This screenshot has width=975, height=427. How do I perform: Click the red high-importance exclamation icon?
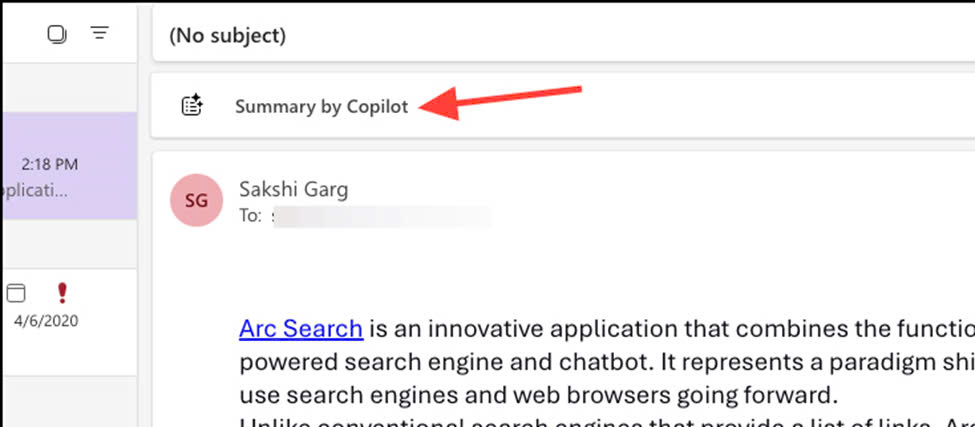[x=62, y=293]
